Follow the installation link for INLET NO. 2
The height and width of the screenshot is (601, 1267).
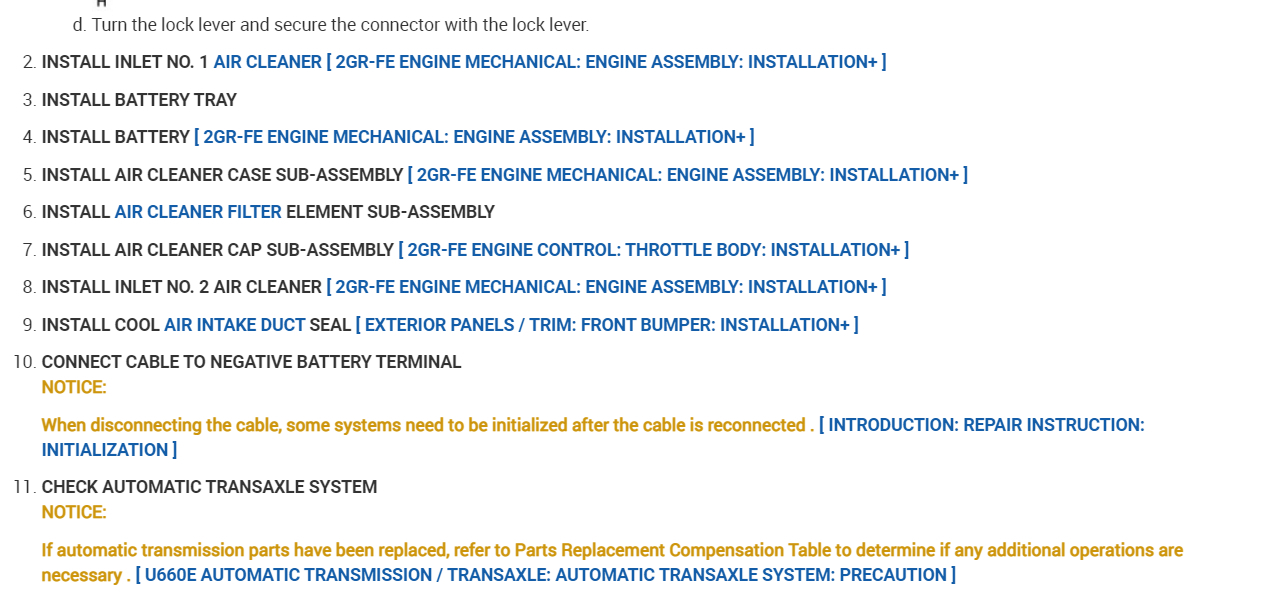[606, 287]
